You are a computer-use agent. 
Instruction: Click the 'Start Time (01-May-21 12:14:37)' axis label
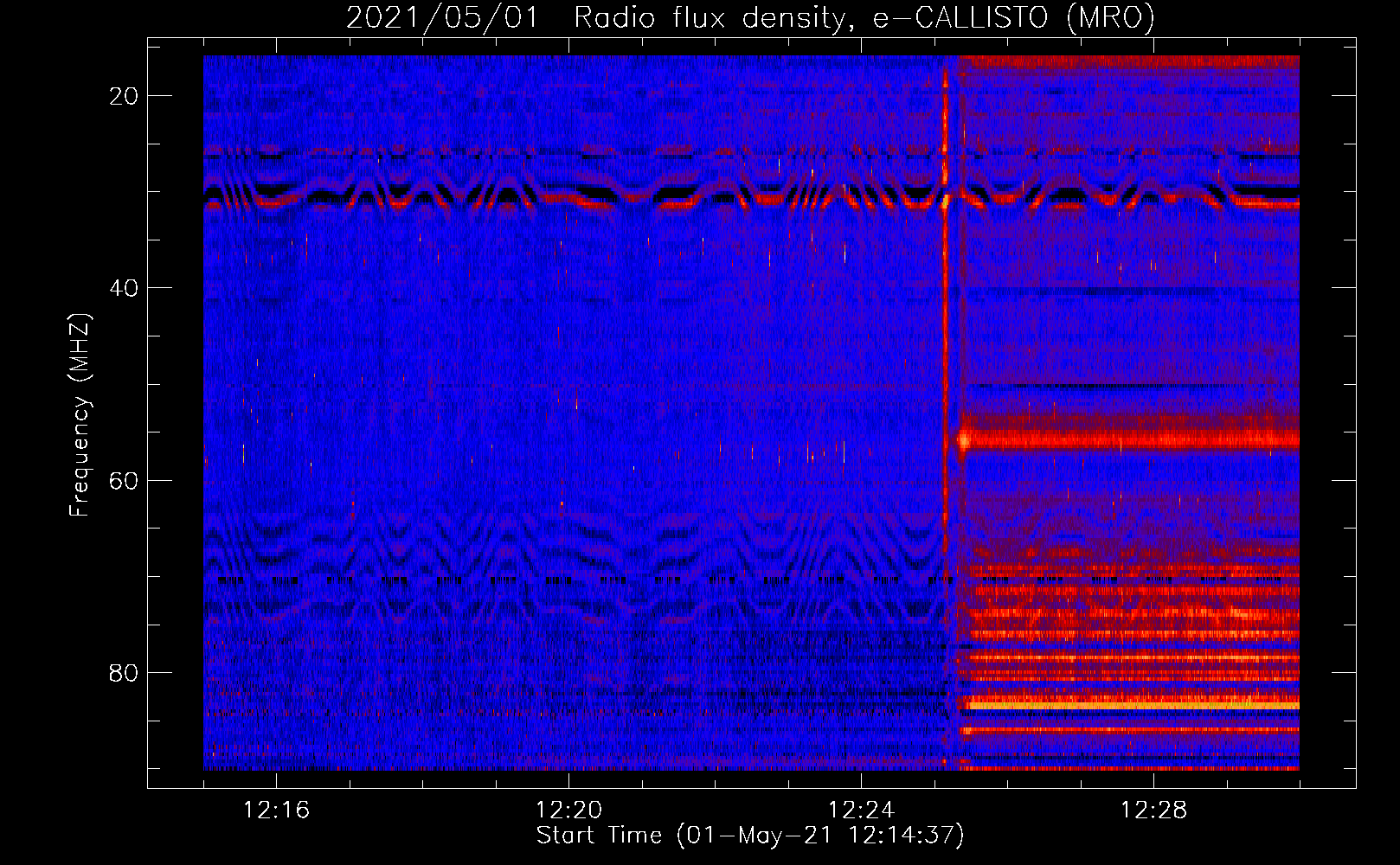749,836
